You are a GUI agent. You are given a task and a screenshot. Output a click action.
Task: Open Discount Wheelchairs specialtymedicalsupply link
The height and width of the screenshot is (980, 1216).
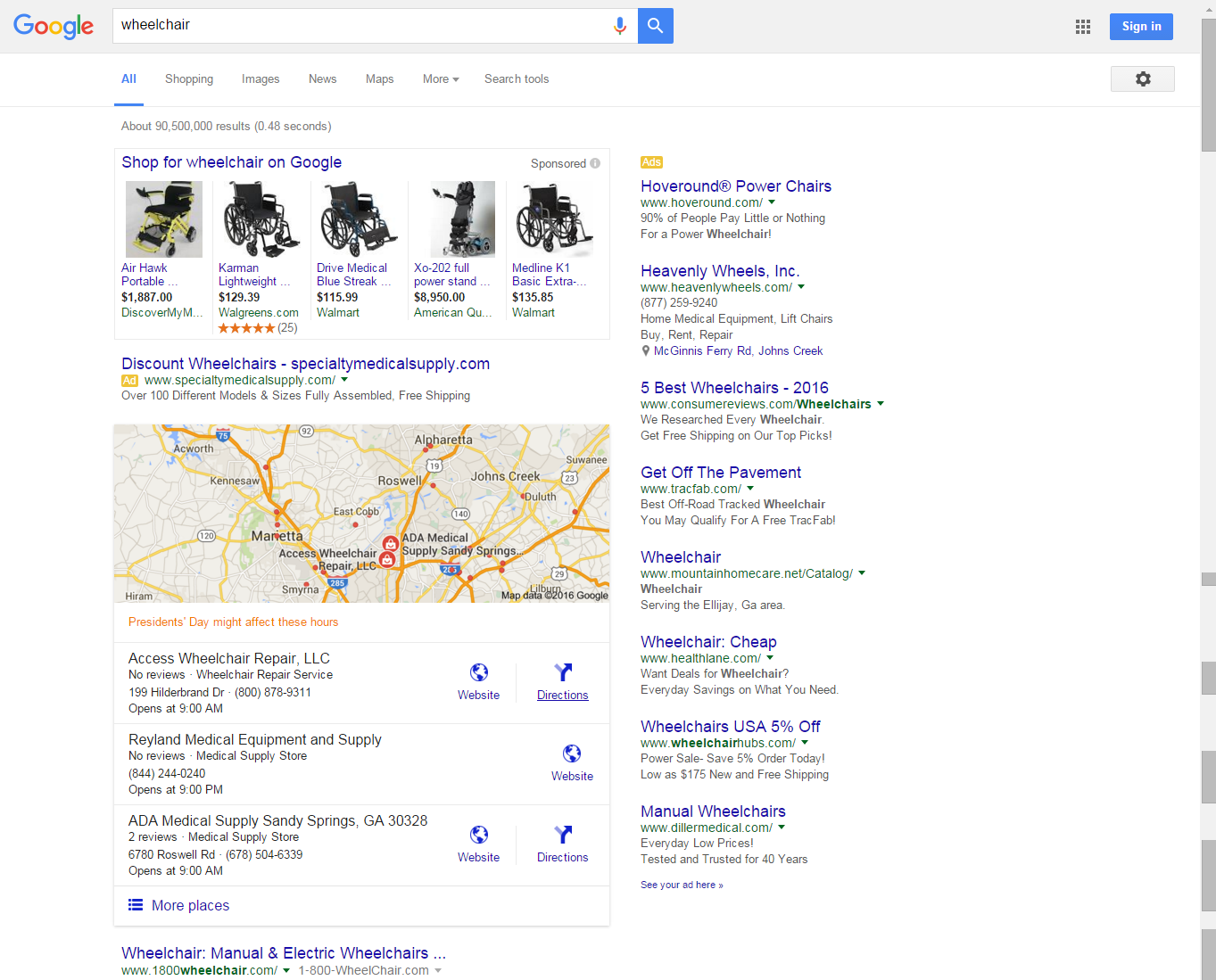click(305, 364)
